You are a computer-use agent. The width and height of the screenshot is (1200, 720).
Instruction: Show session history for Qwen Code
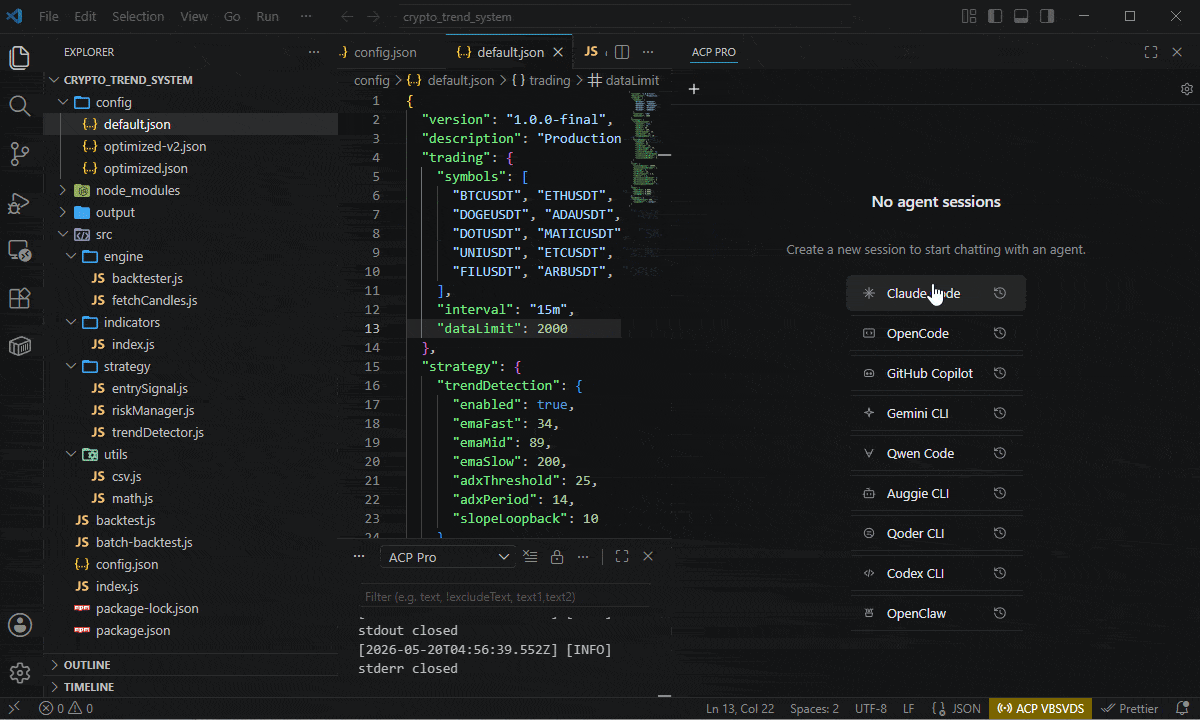point(999,453)
